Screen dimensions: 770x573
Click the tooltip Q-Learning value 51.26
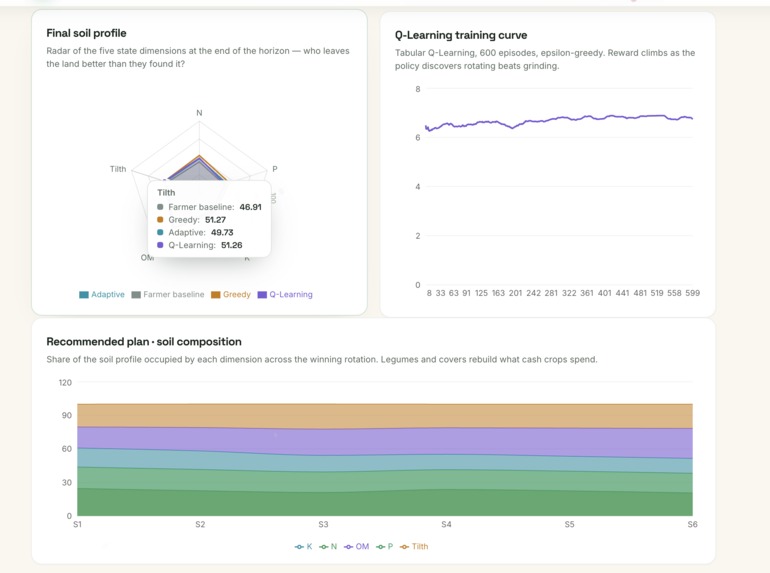(232, 246)
